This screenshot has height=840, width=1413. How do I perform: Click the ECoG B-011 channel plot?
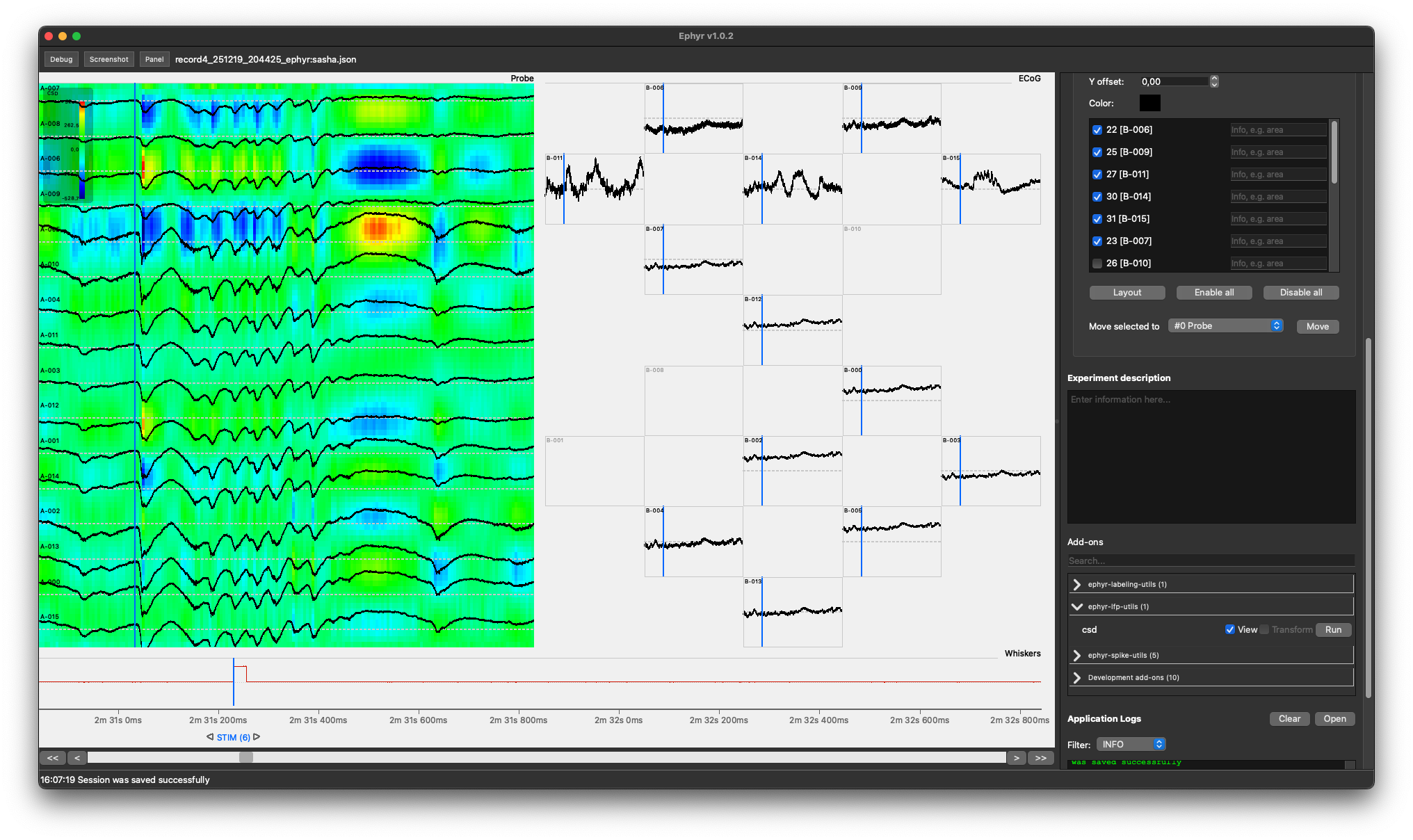coord(595,188)
